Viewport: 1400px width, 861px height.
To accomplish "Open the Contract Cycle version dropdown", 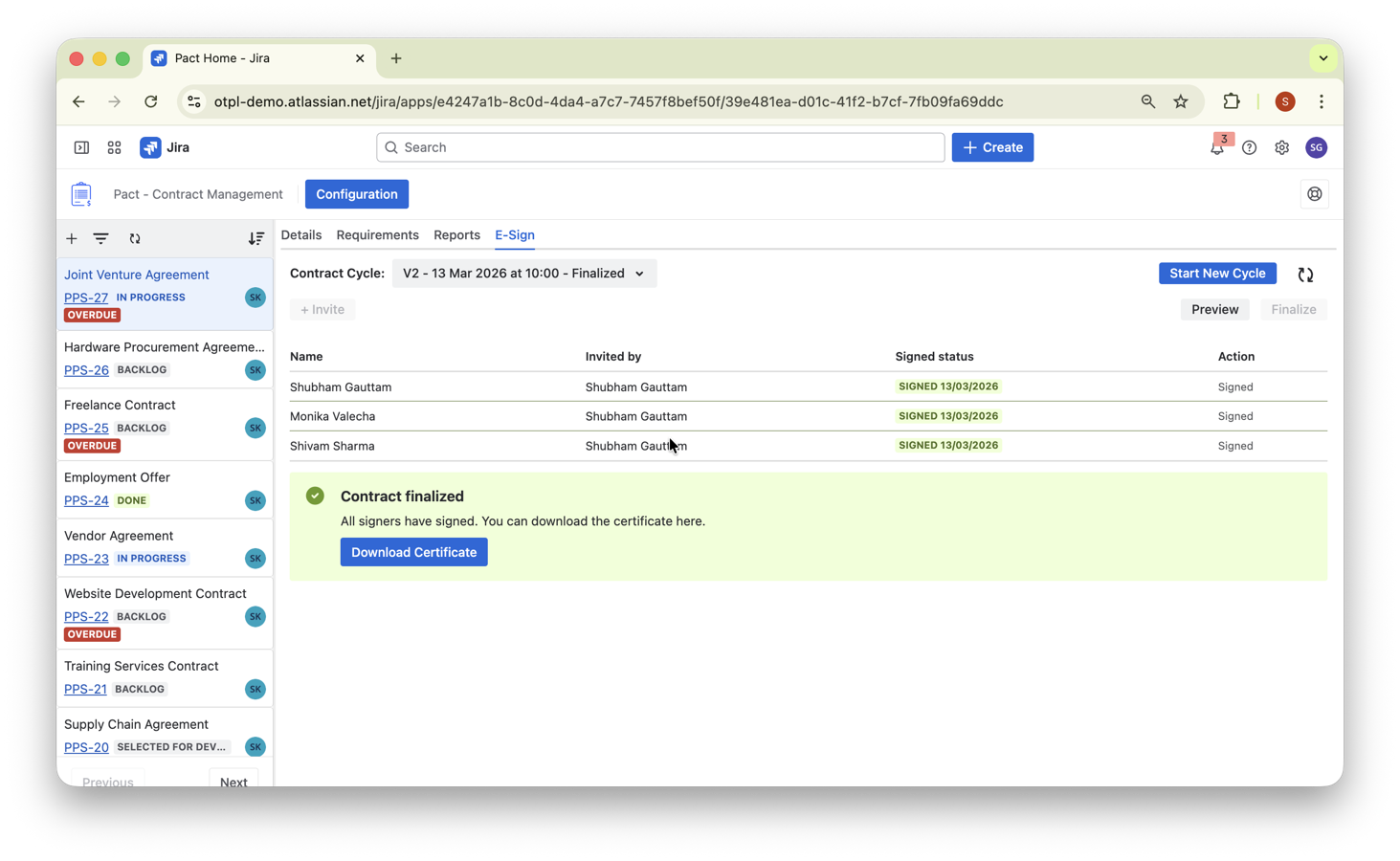I will [x=523, y=273].
